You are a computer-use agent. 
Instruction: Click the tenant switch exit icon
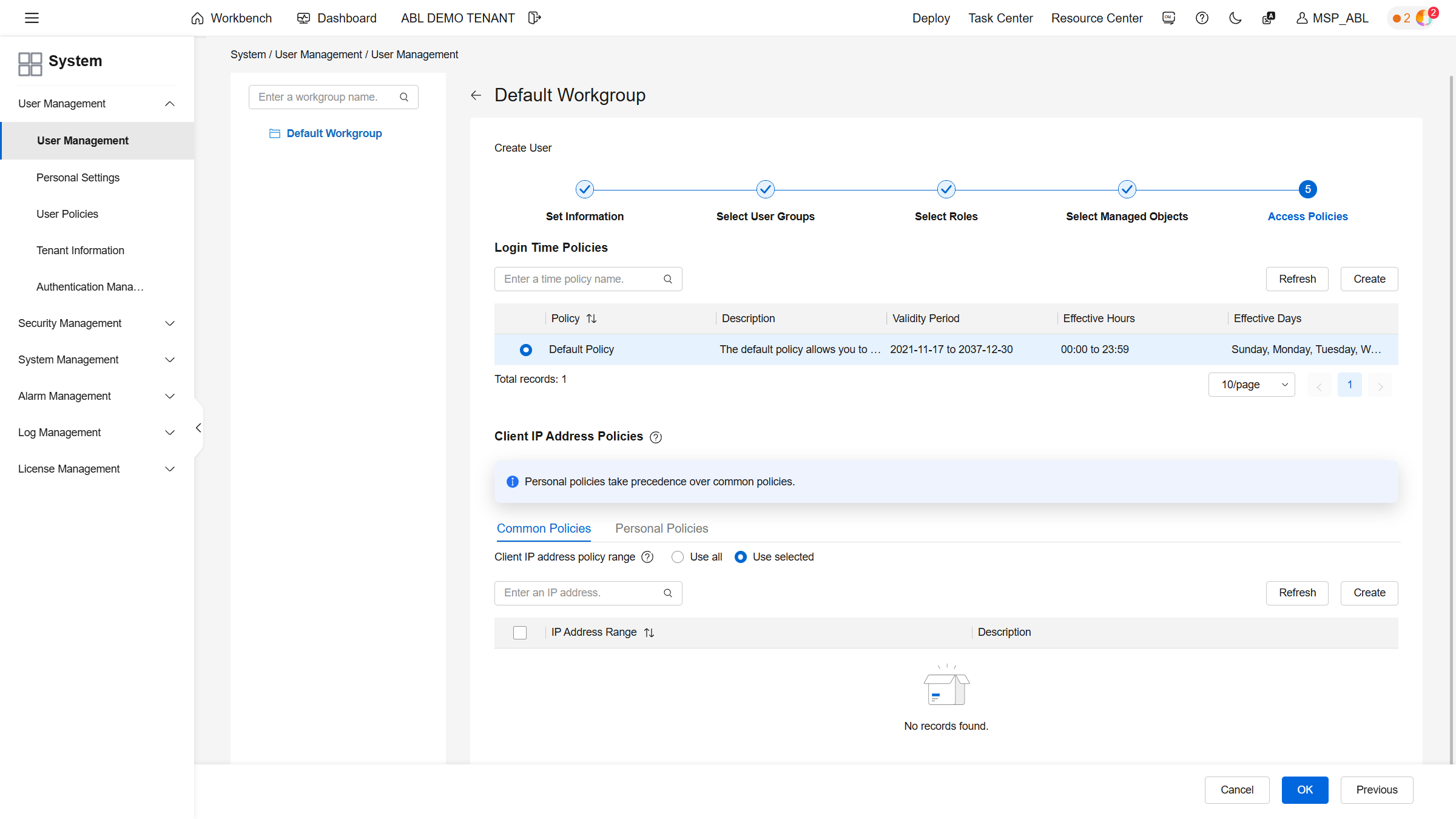pyautogui.click(x=534, y=18)
